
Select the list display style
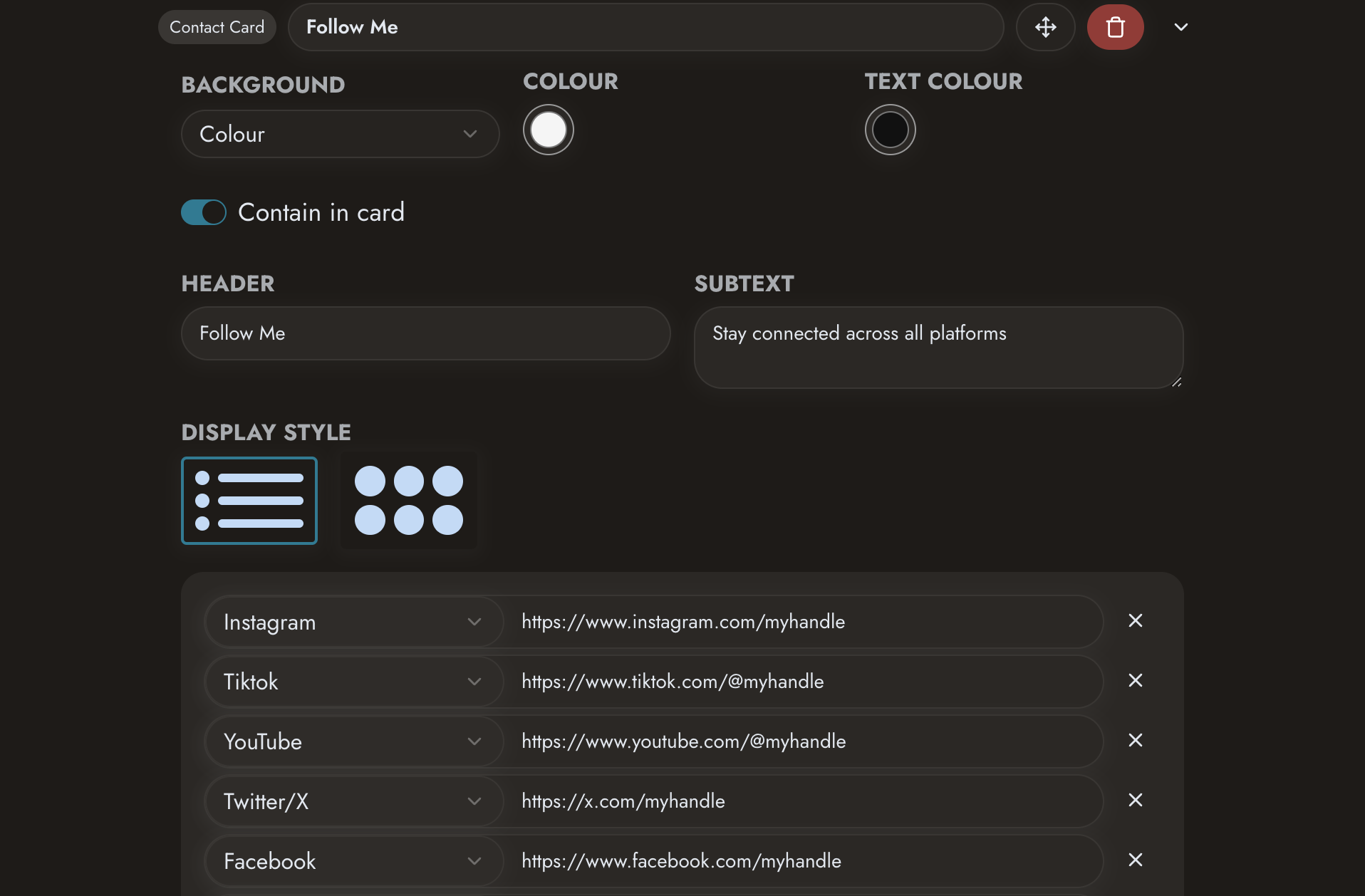[249, 501]
